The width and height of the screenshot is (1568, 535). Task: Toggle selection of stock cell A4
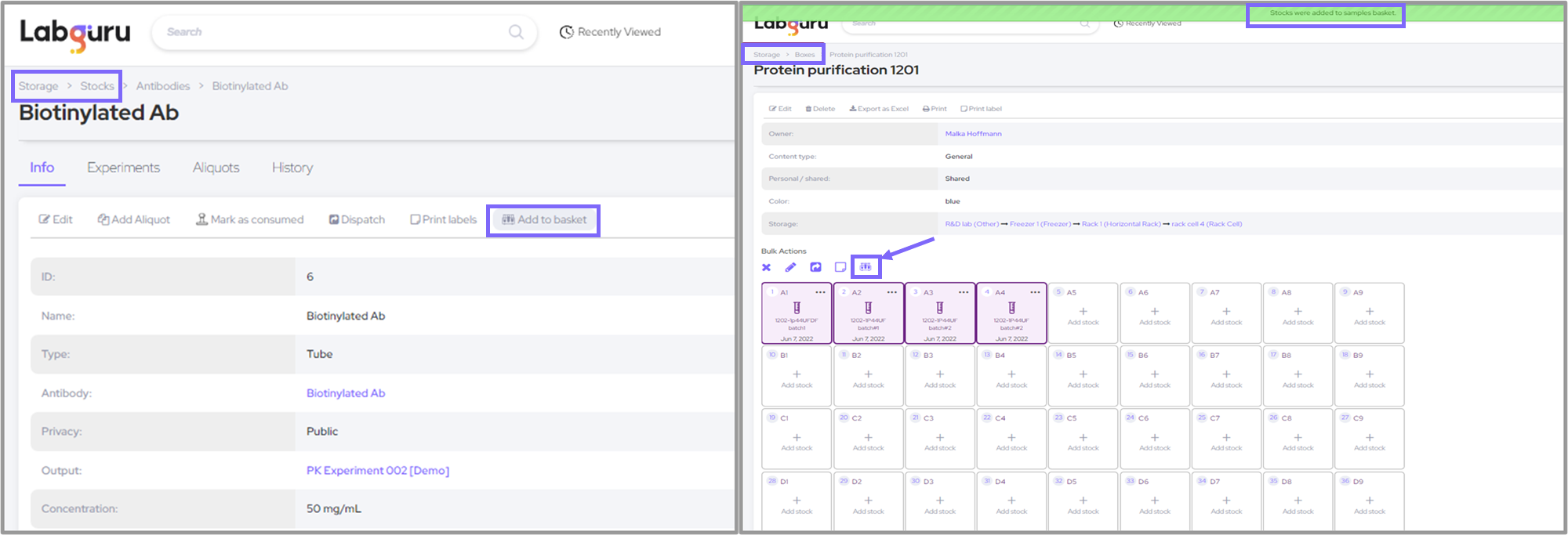click(x=1011, y=317)
